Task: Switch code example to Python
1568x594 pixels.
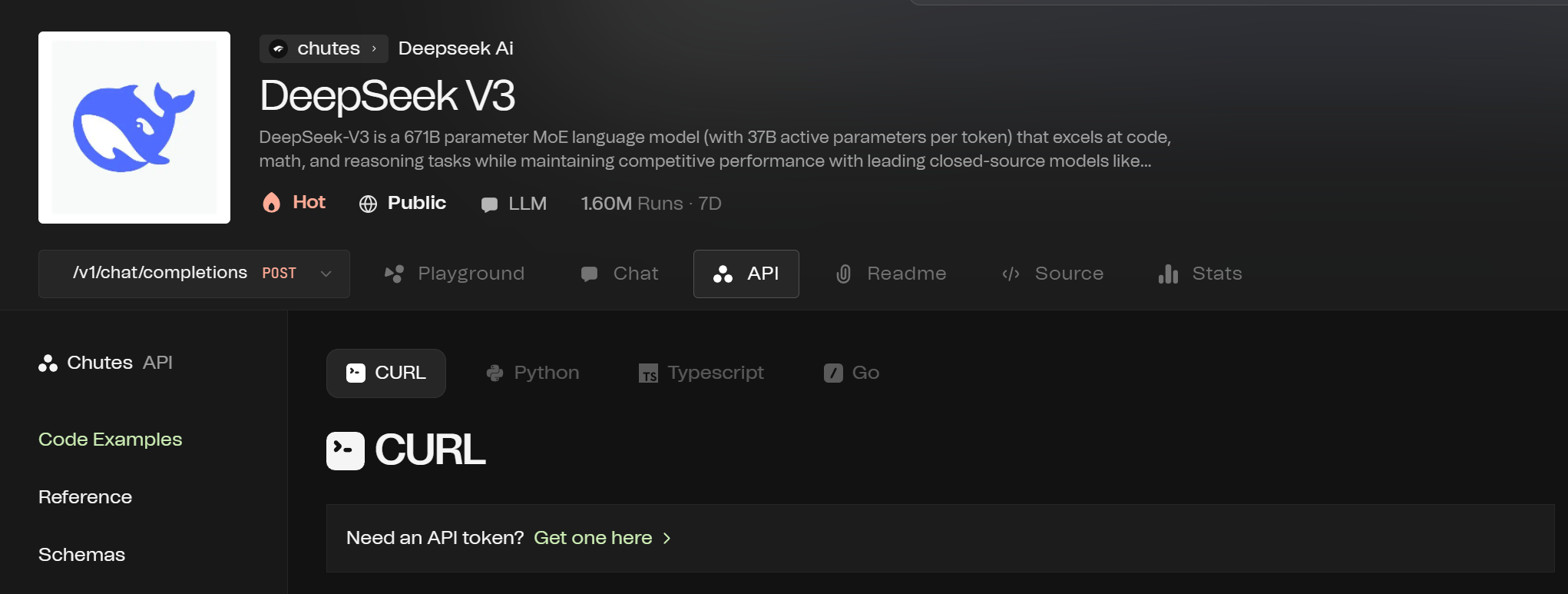Action: 532,373
